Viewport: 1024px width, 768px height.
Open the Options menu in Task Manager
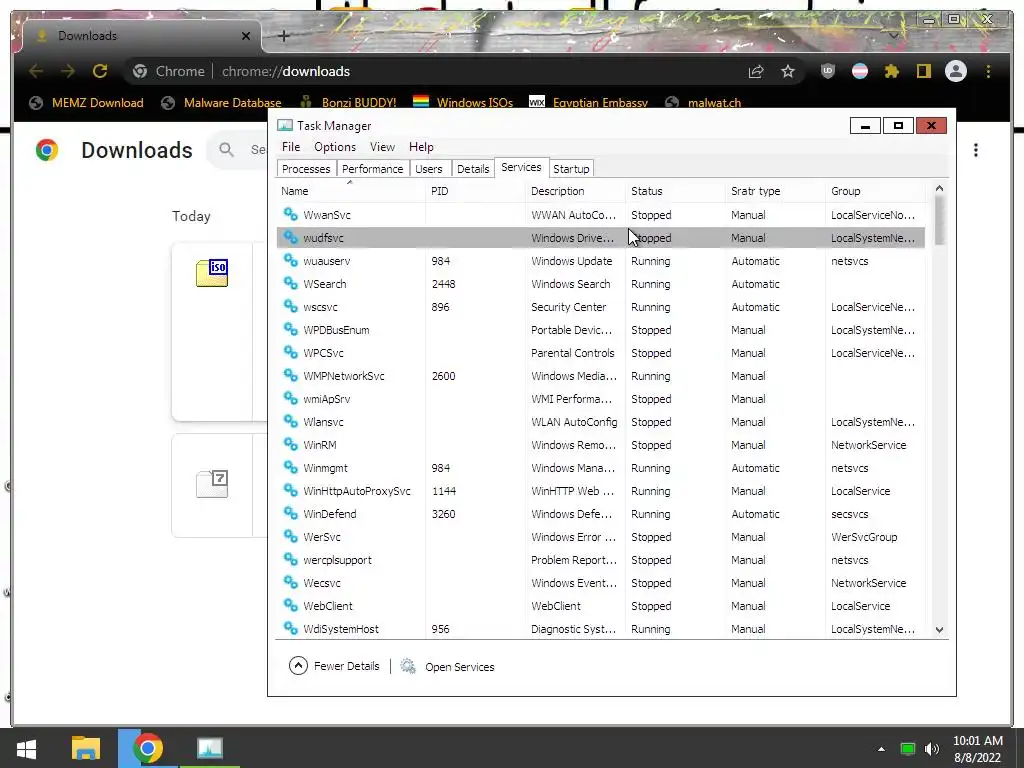click(x=335, y=147)
